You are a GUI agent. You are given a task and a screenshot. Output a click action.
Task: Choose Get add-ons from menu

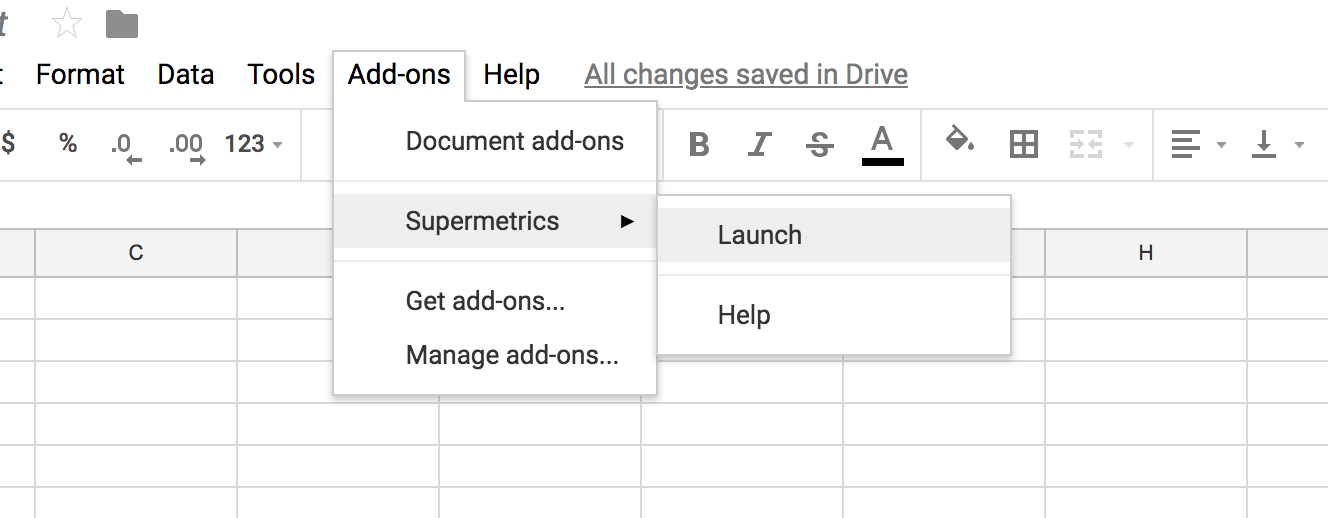pyautogui.click(x=485, y=301)
